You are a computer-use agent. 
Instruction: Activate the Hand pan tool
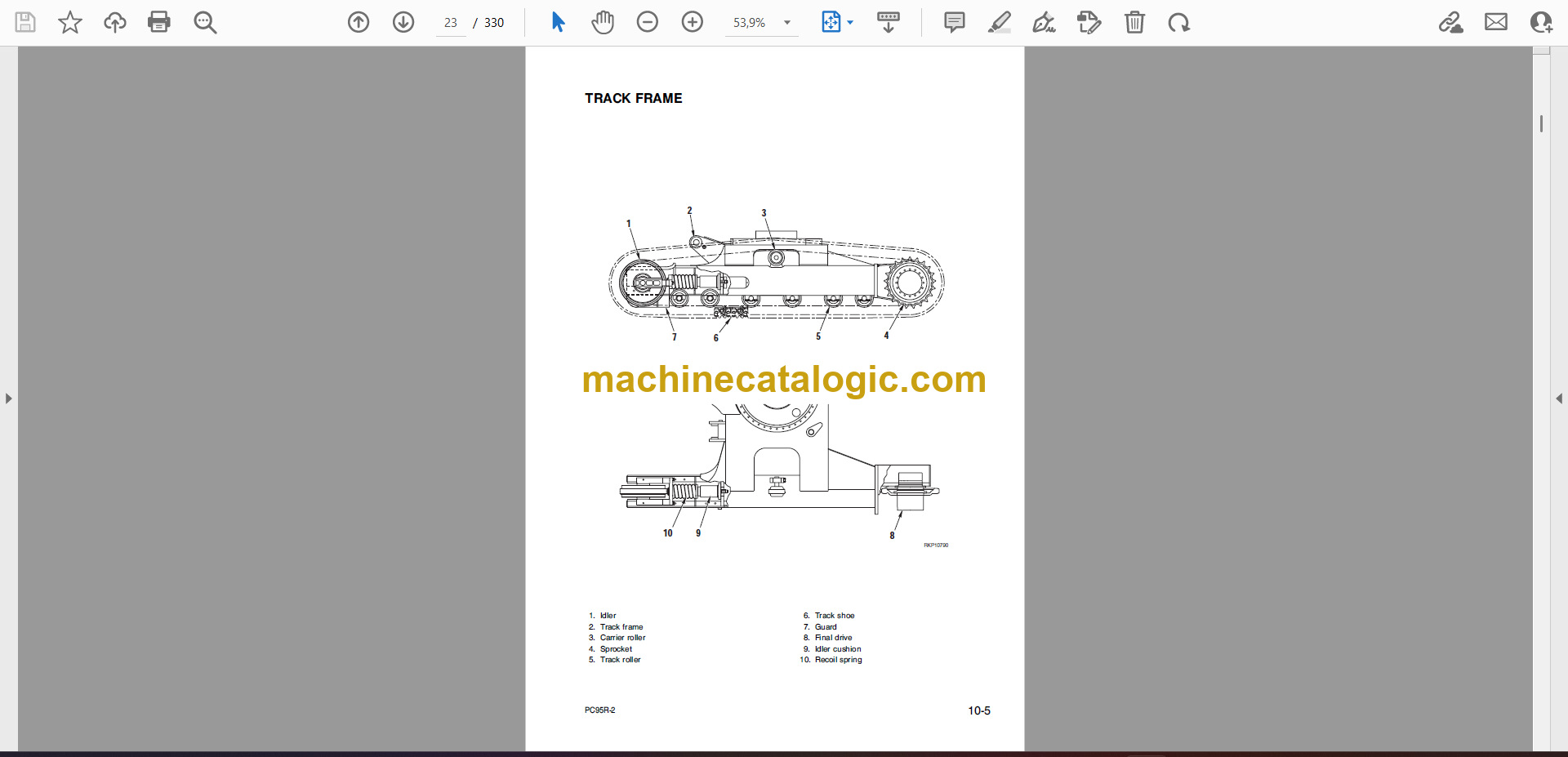tap(603, 22)
